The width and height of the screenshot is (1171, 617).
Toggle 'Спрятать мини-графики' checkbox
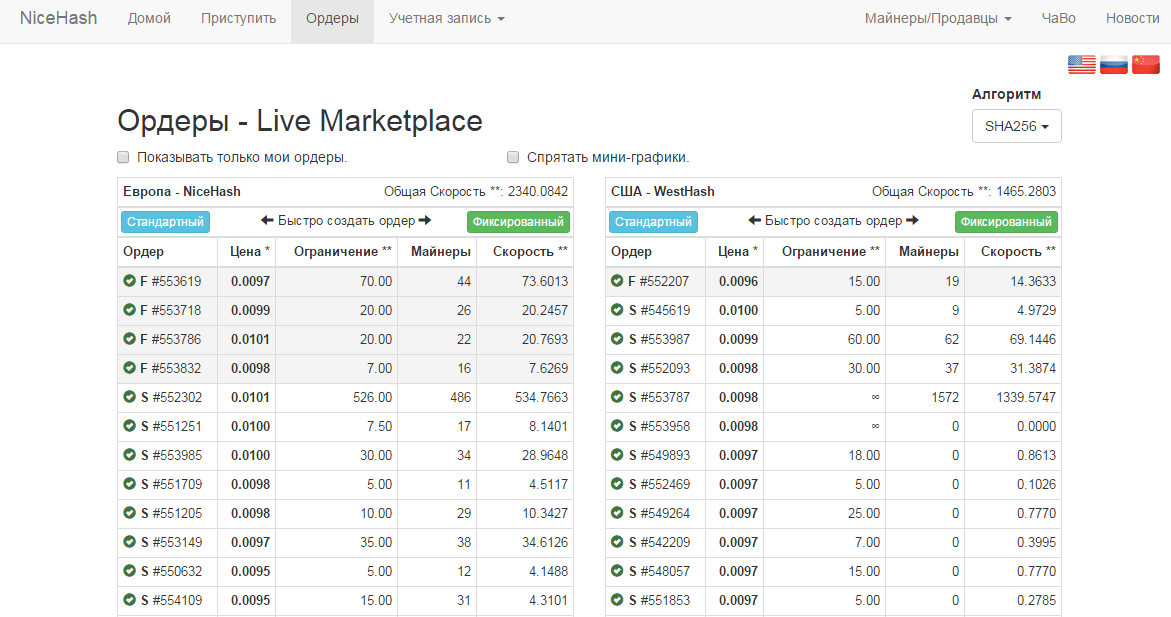[513, 157]
